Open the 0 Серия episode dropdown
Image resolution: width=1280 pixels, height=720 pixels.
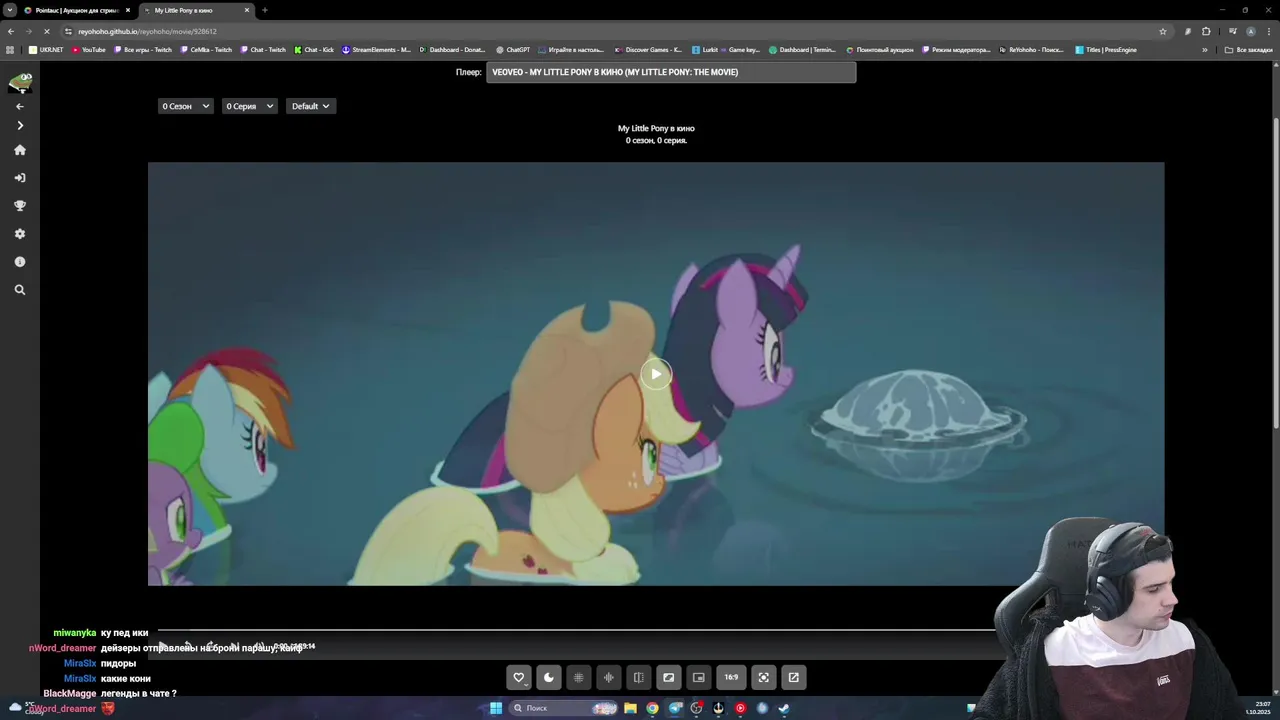[249, 106]
